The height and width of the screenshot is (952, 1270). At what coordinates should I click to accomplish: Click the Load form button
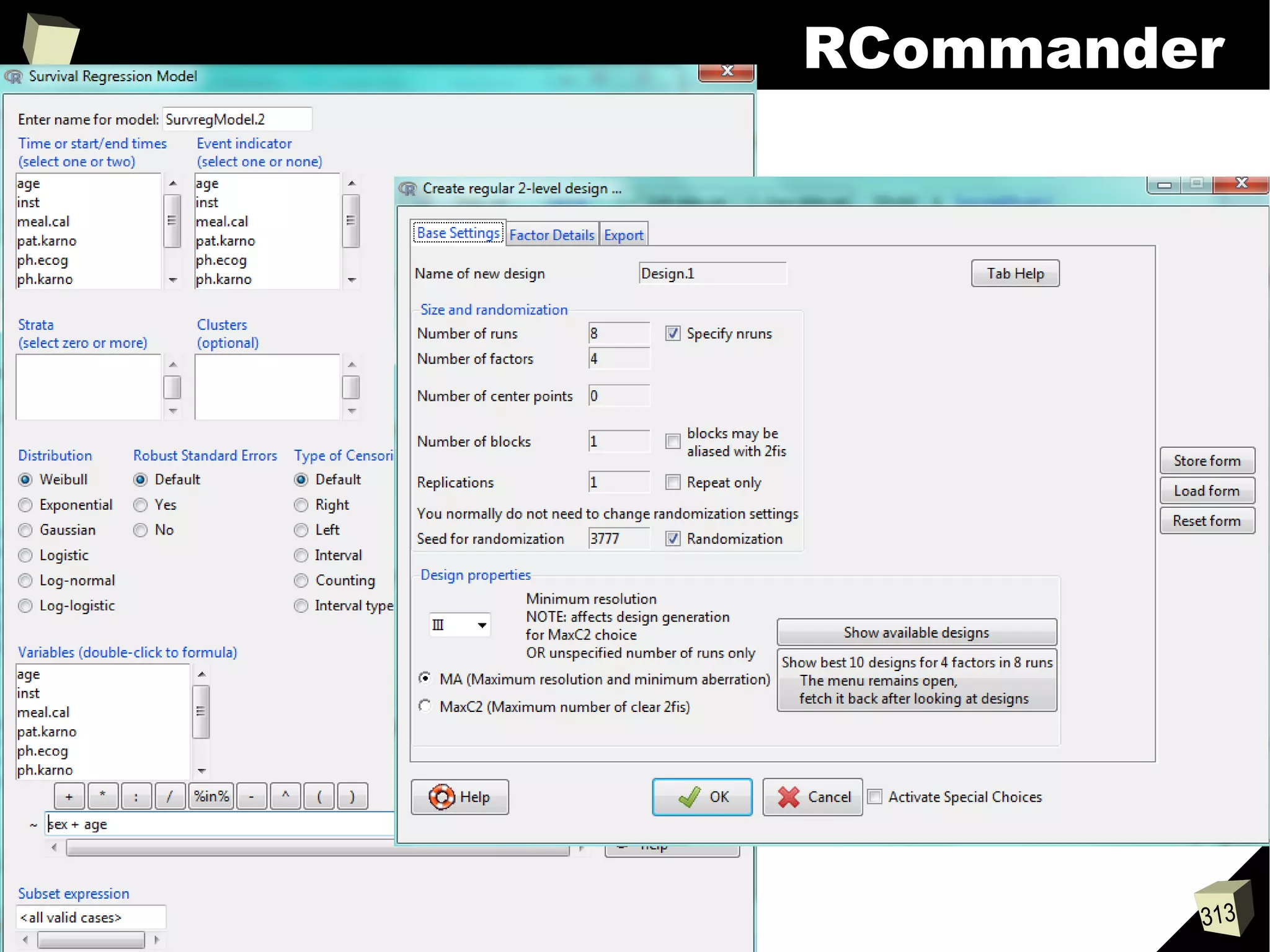[x=1207, y=491]
